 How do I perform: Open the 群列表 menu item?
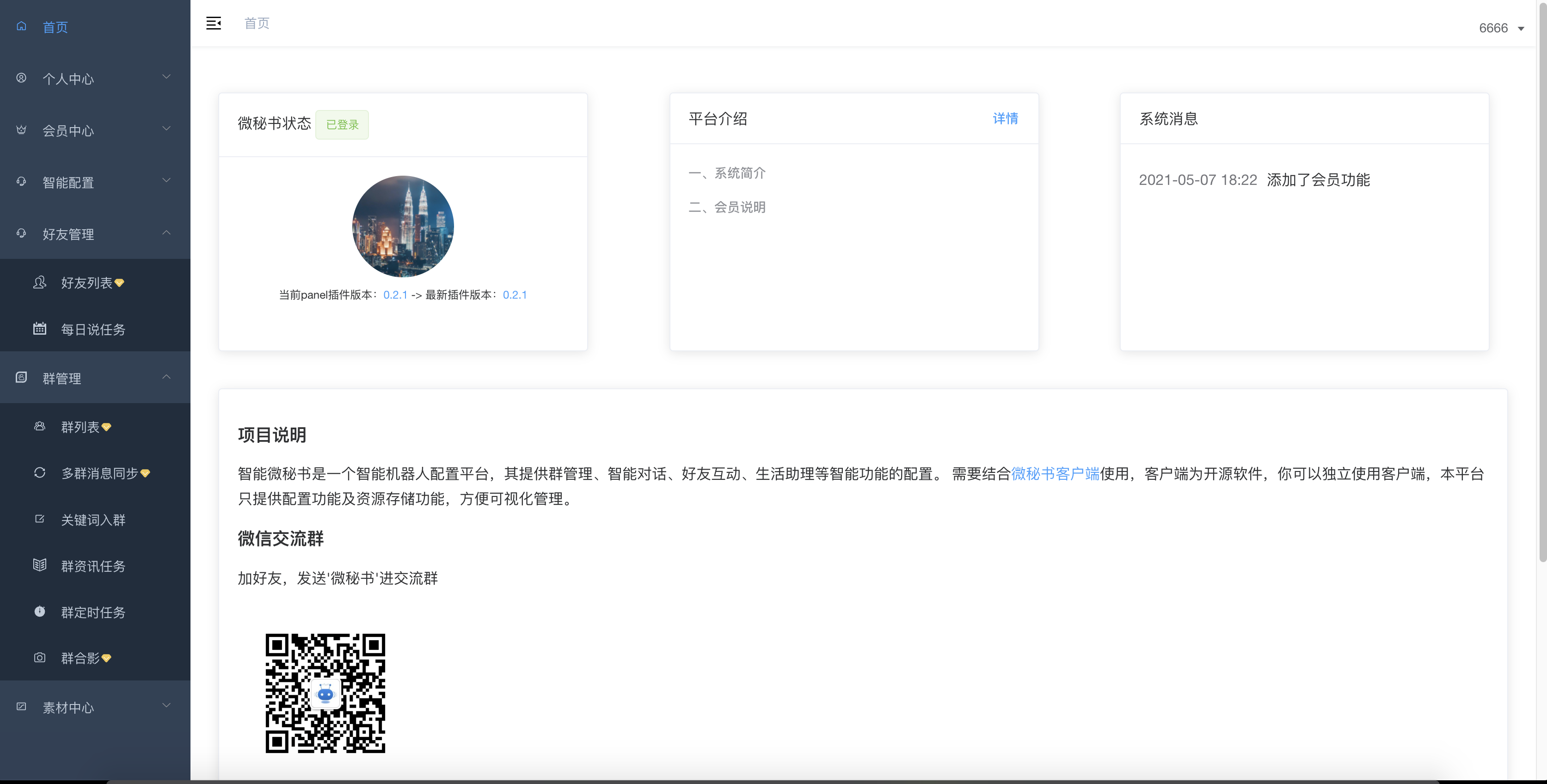coord(80,427)
